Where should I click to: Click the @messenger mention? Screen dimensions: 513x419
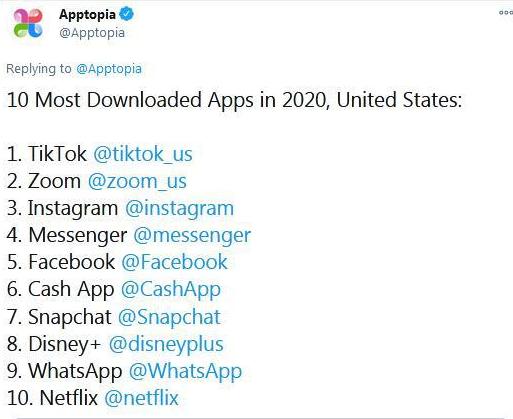pyautogui.click(x=192, y=235)
